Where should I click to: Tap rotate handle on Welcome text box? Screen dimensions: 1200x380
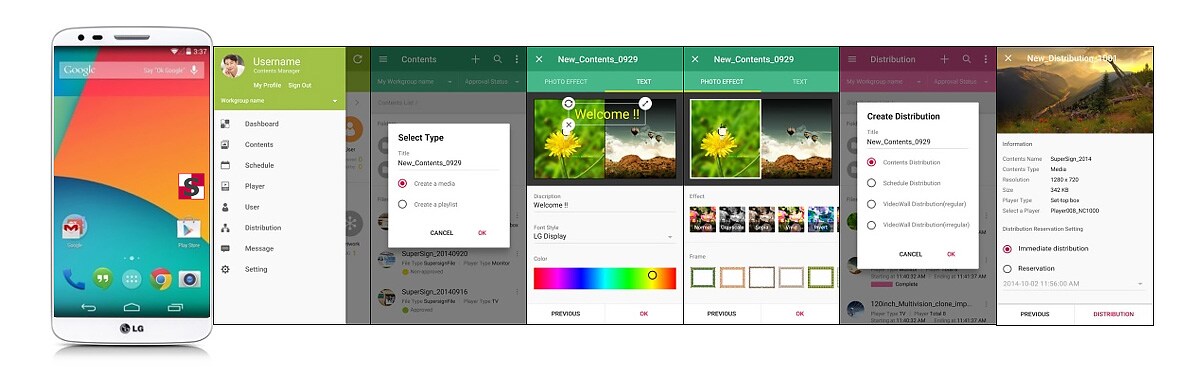tap(568, 103)
